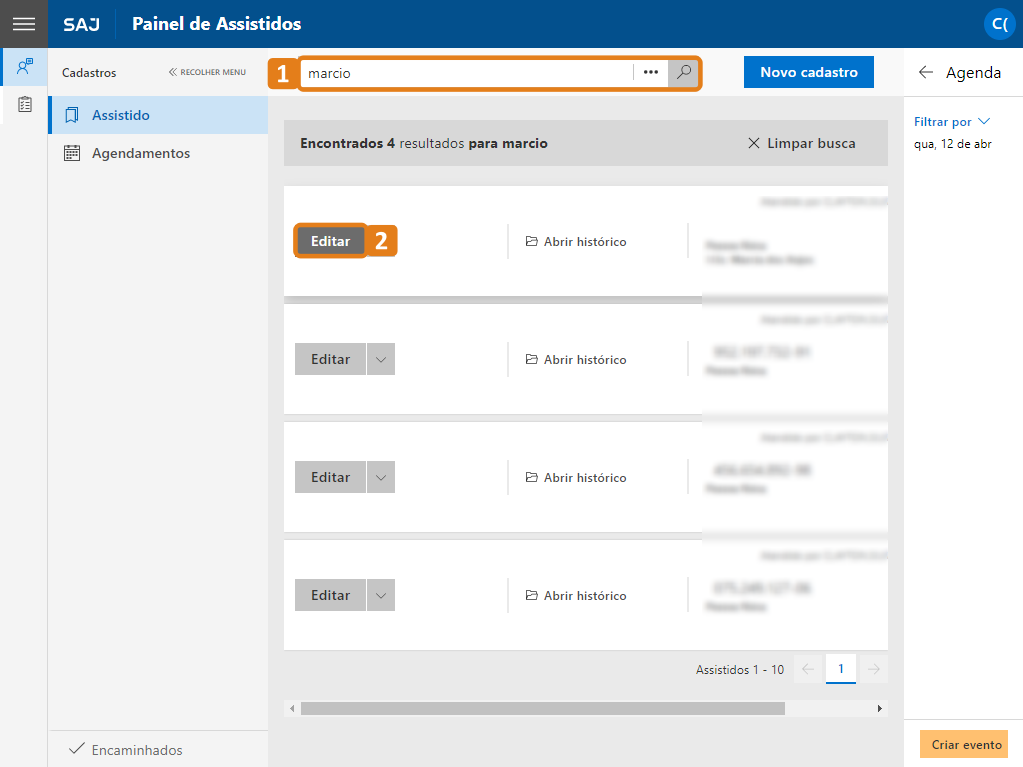Open the clipboard list icon in sidebar
The width and height of the screenshot is (1023, 767).
pos(24,104)
